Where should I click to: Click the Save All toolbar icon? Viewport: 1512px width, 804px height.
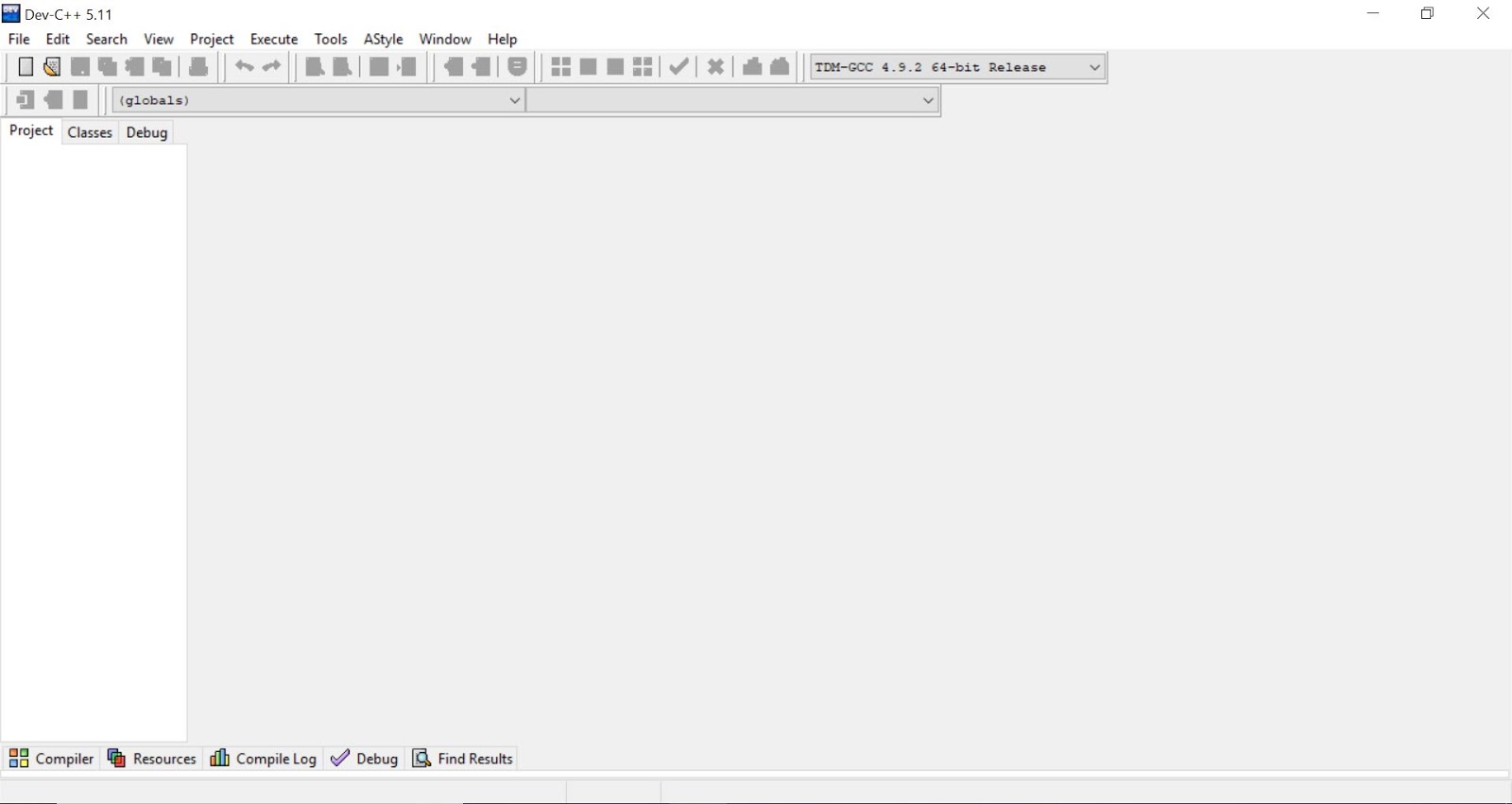[x=108, y=66]
